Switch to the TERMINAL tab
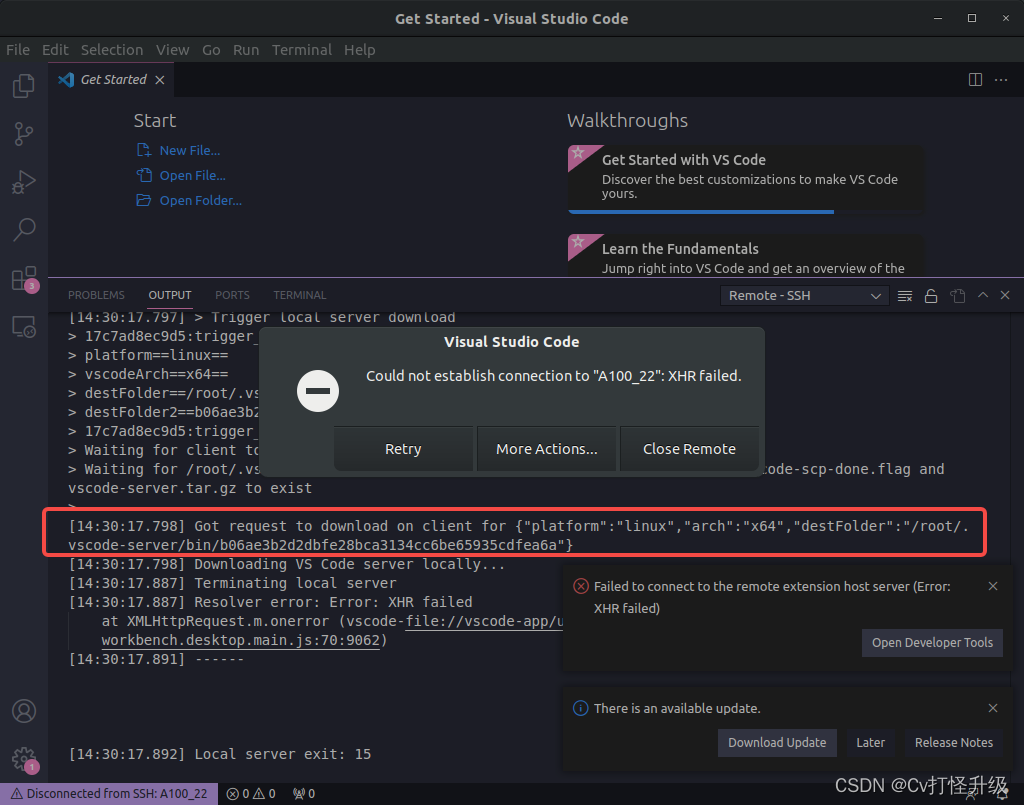This screenshot has width=1024, height=805. [x=300, y=295]
